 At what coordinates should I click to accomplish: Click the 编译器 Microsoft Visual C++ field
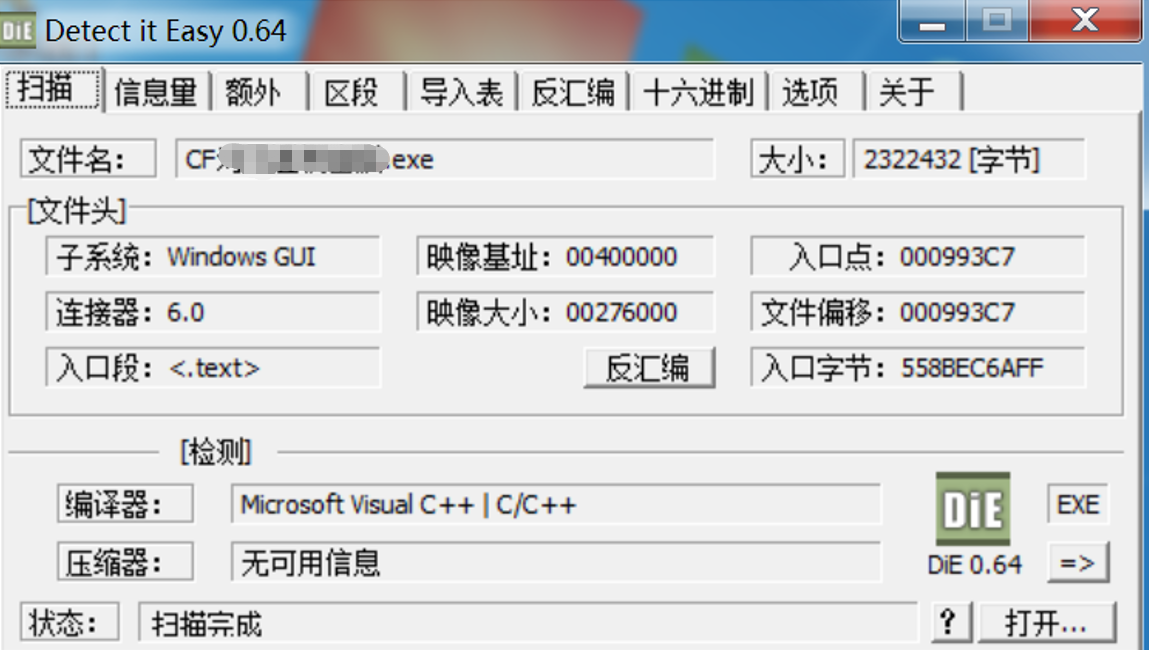pyautogui.click(x=555, y=504)
